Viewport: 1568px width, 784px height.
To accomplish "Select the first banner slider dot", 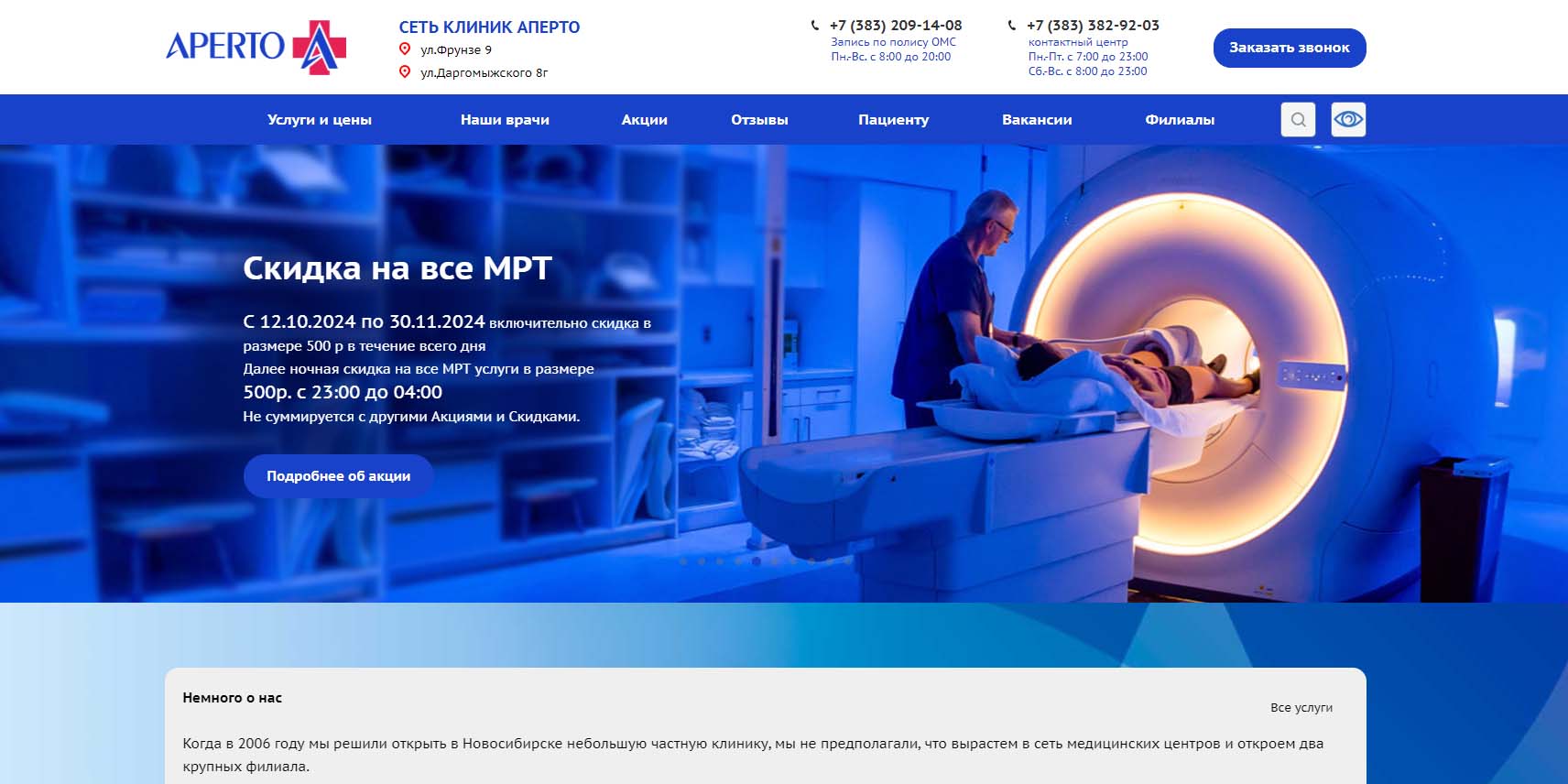I will click(x=683, y=561).
